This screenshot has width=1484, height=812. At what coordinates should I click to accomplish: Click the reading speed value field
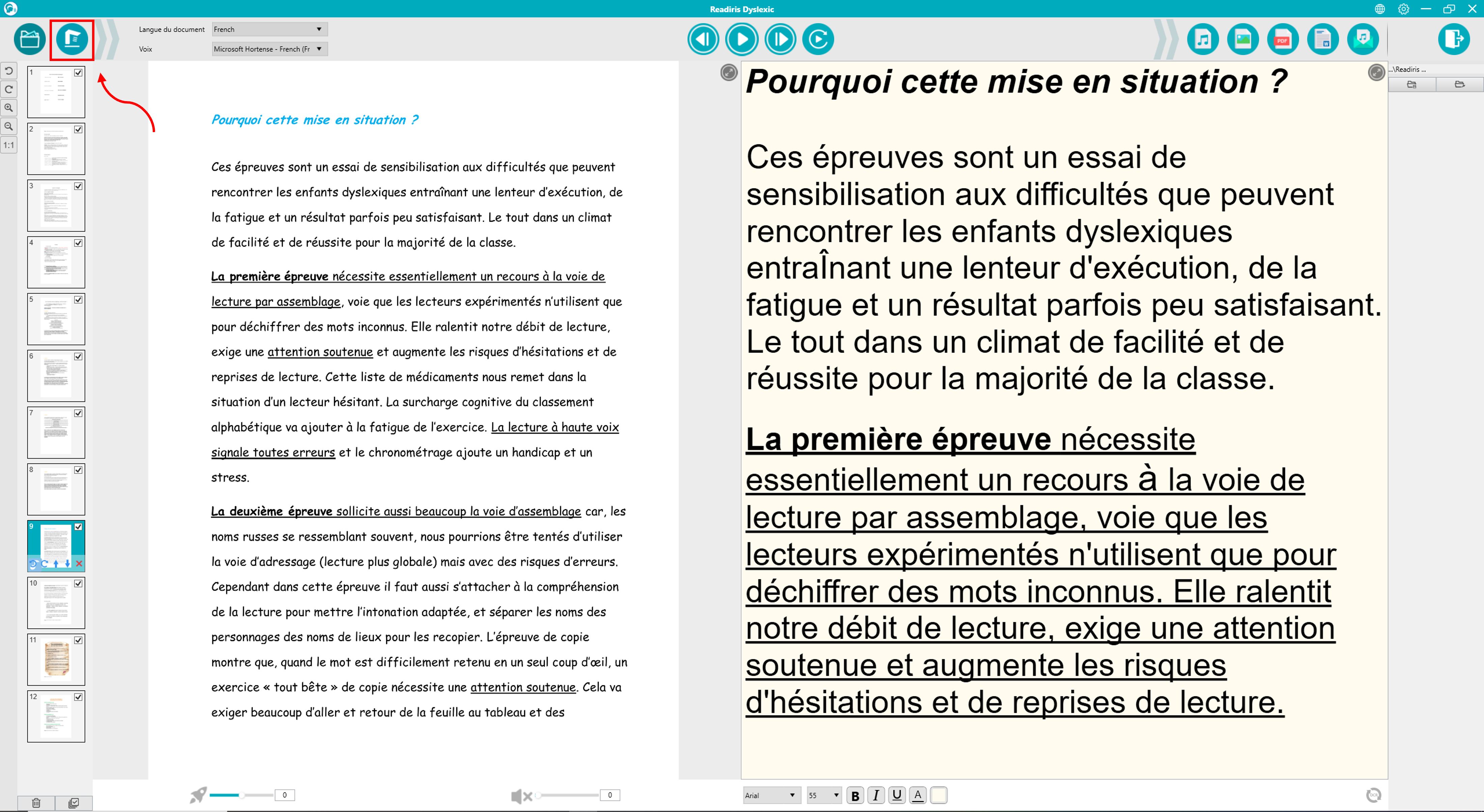pyautogui.click(x=285, y=795)
